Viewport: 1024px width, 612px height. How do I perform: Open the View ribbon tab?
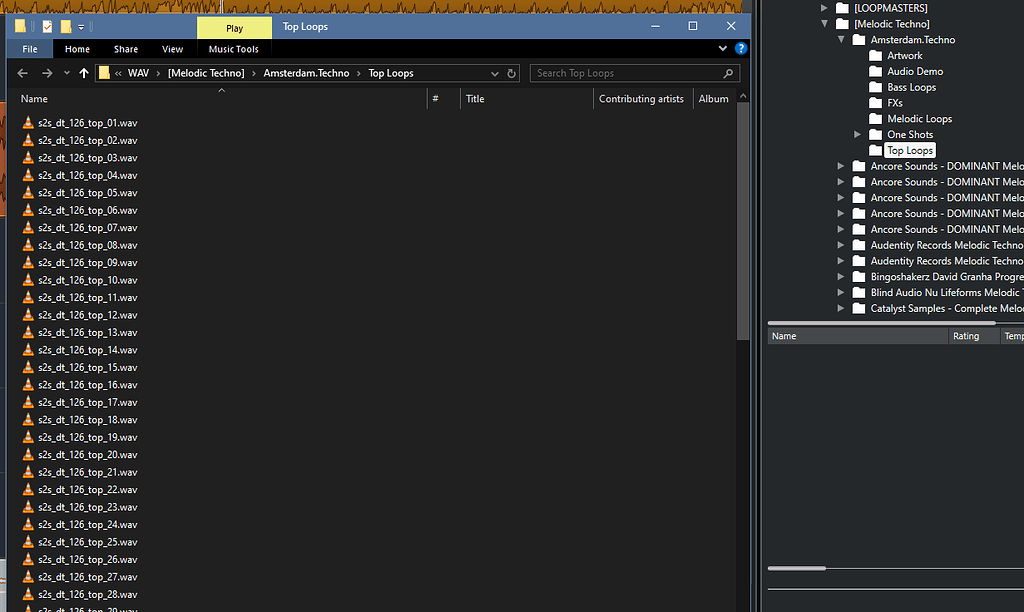click(x=172, y=48)
